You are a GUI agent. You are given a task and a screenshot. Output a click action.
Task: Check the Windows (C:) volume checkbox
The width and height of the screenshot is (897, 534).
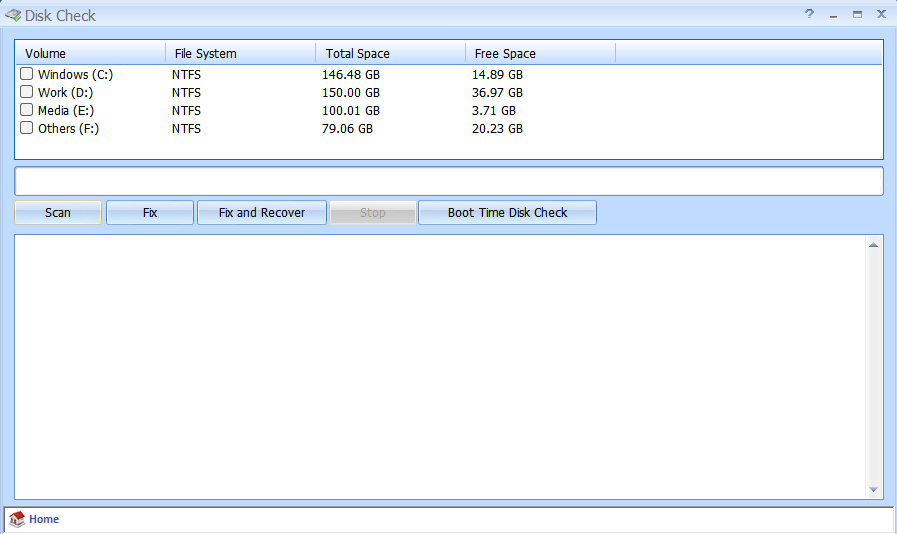[x=27, y=74]
